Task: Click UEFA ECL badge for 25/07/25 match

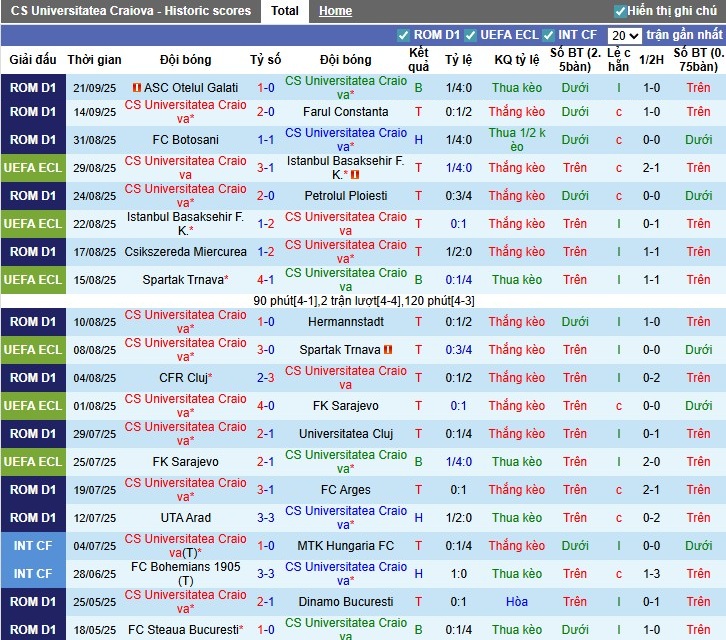Action: (x=33, y=462)
